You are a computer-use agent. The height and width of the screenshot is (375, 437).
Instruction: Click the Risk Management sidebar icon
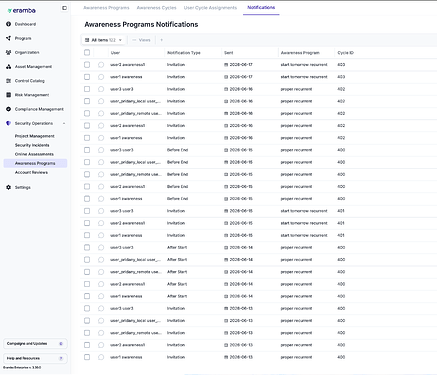9,95
